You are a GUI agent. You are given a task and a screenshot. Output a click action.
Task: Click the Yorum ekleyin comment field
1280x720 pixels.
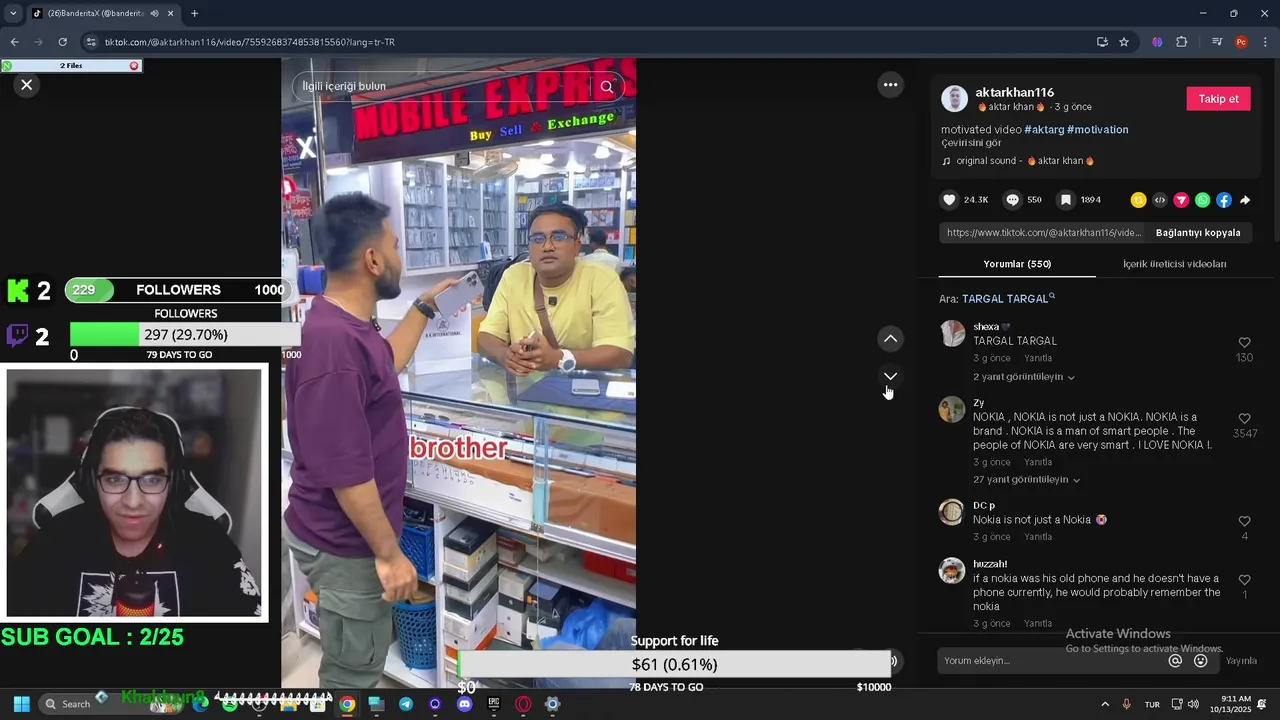click(1050, 661)
